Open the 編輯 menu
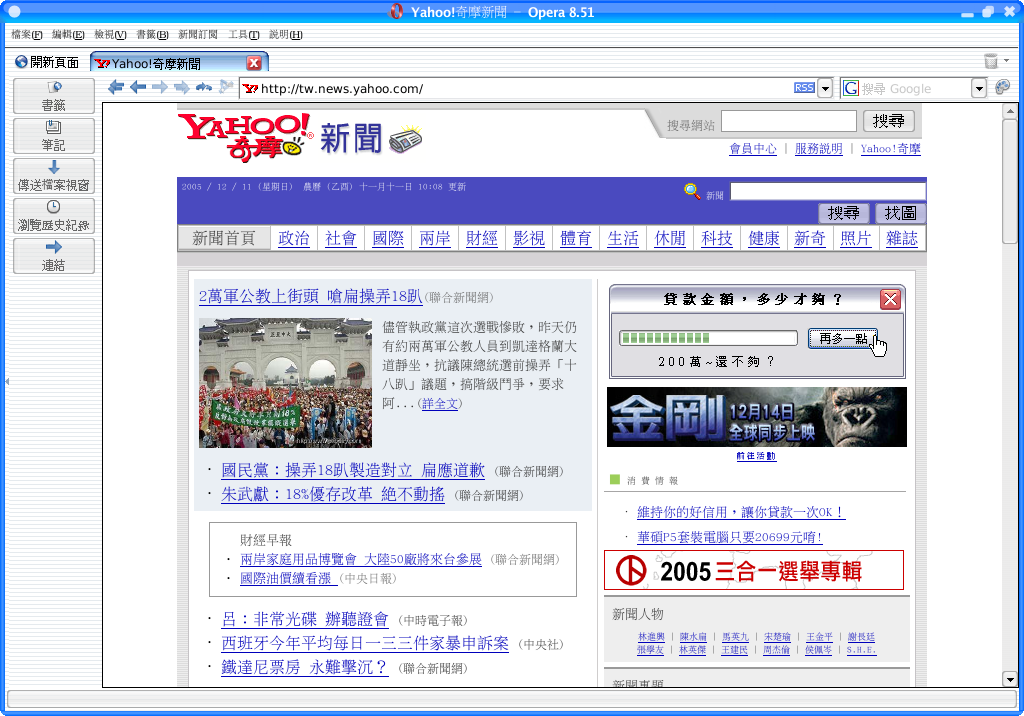The image size is (1024, 716). (68, 35)
